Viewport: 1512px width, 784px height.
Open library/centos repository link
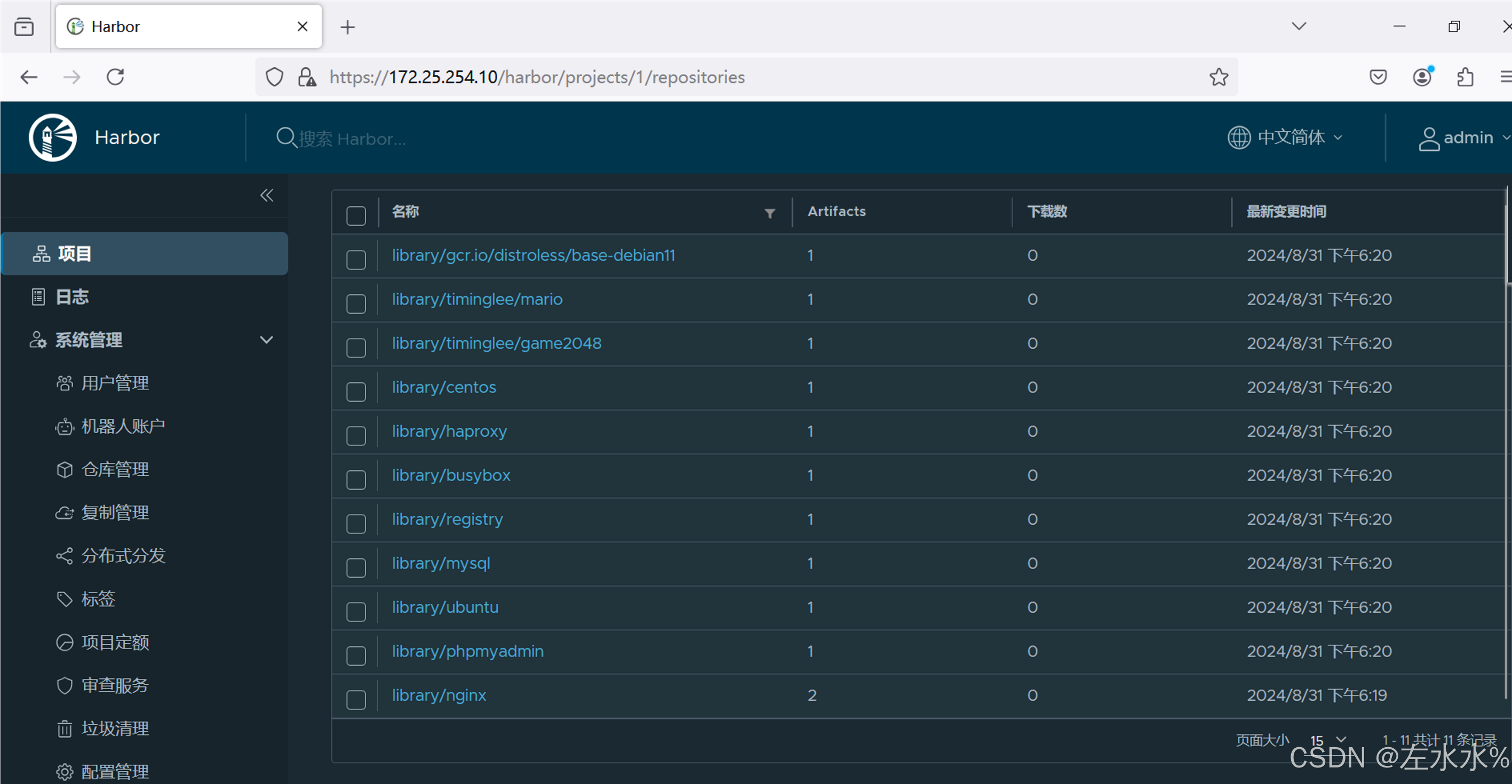tap(444, 387)
